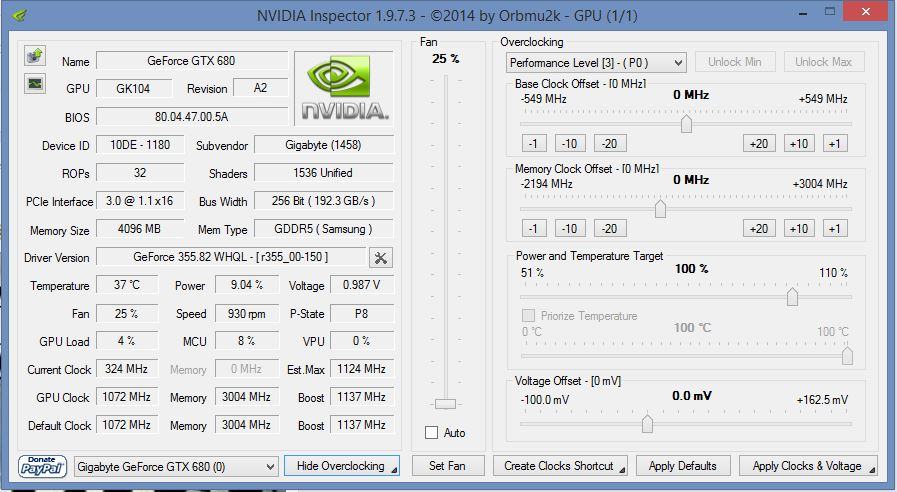The width and height of the screenshot is (897, 492).
Task: Maximize the NVIDIA Inspector window
Action: point(830,11)
